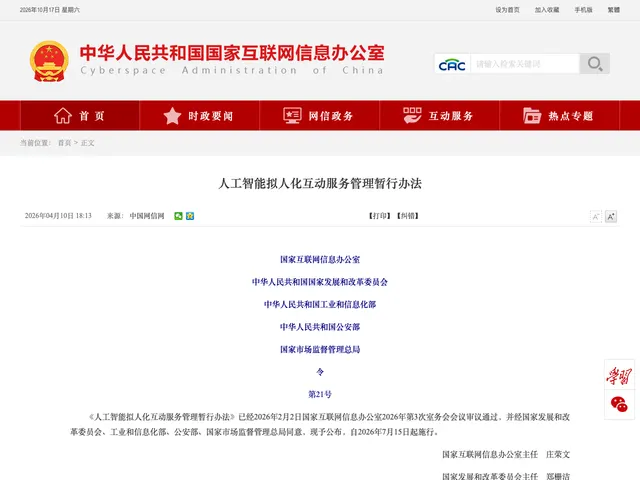Share via the blue Qzone star icon
640x480 pixels.
[x=190, y=216]
